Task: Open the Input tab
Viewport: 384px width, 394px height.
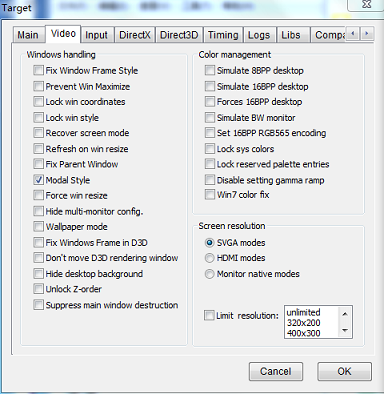Action: [96, 35]
